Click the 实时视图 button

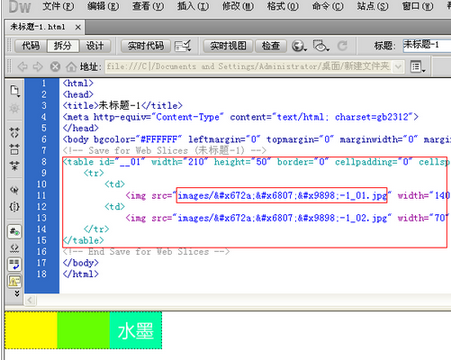[228, 46]
